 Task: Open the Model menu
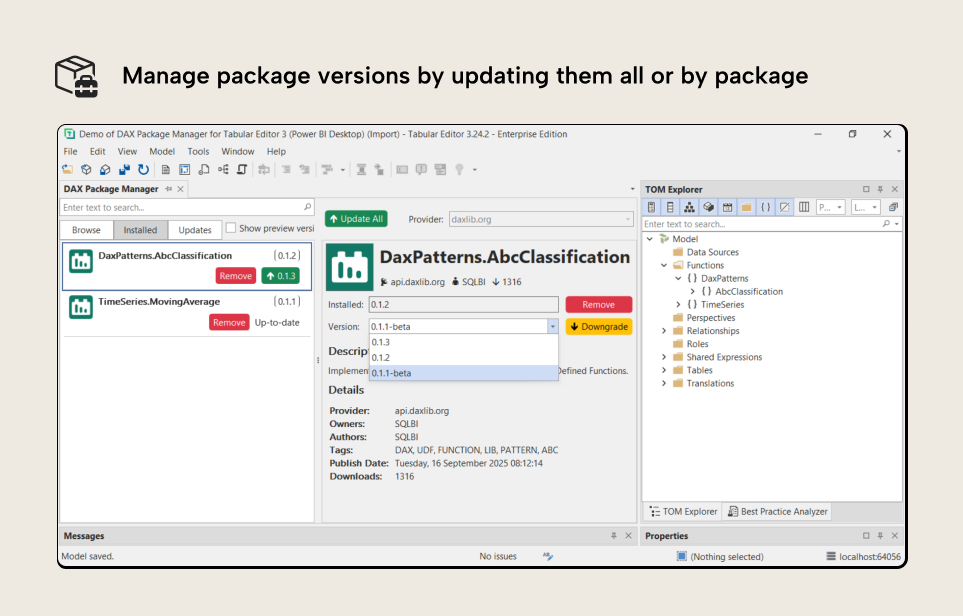pyautogui.click(x=162, y=152)
